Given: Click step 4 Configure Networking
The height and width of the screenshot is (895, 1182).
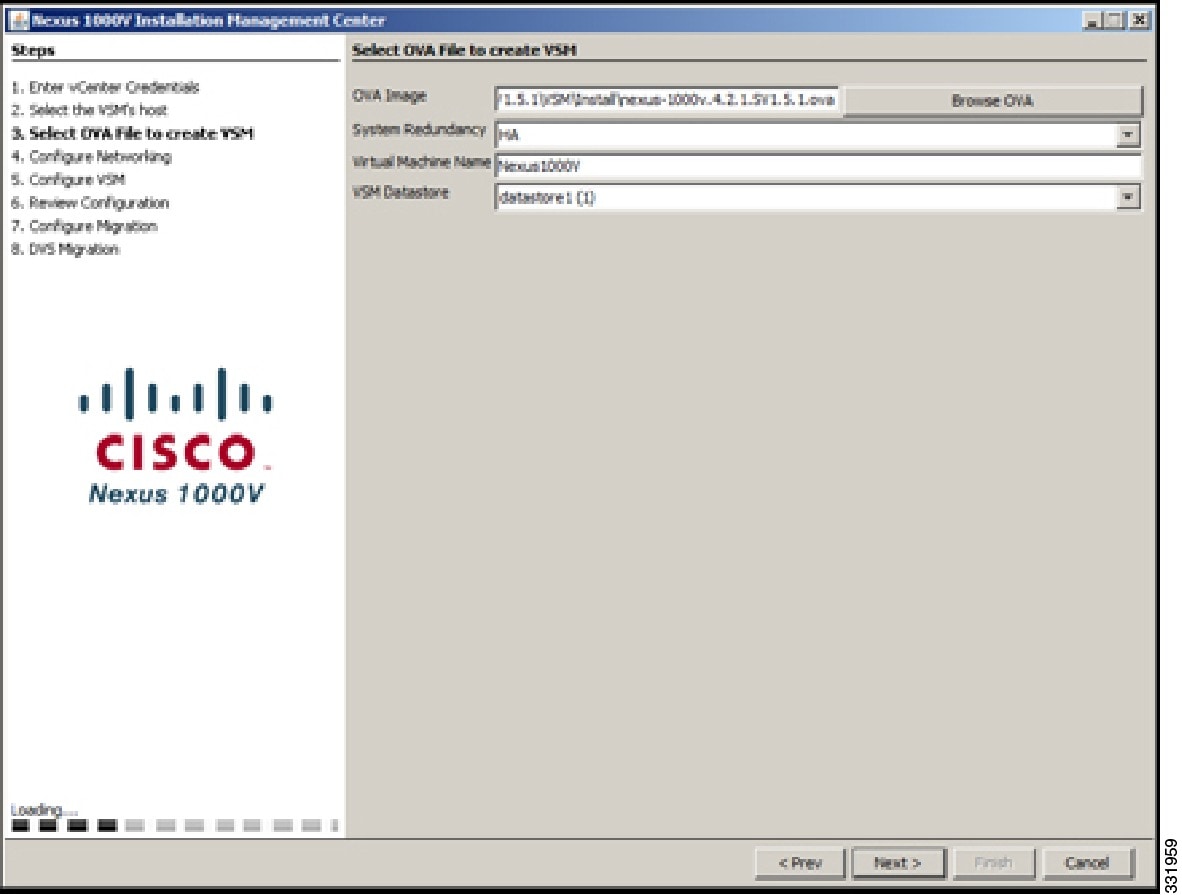Looking at the screenshot, I should 91,157.
